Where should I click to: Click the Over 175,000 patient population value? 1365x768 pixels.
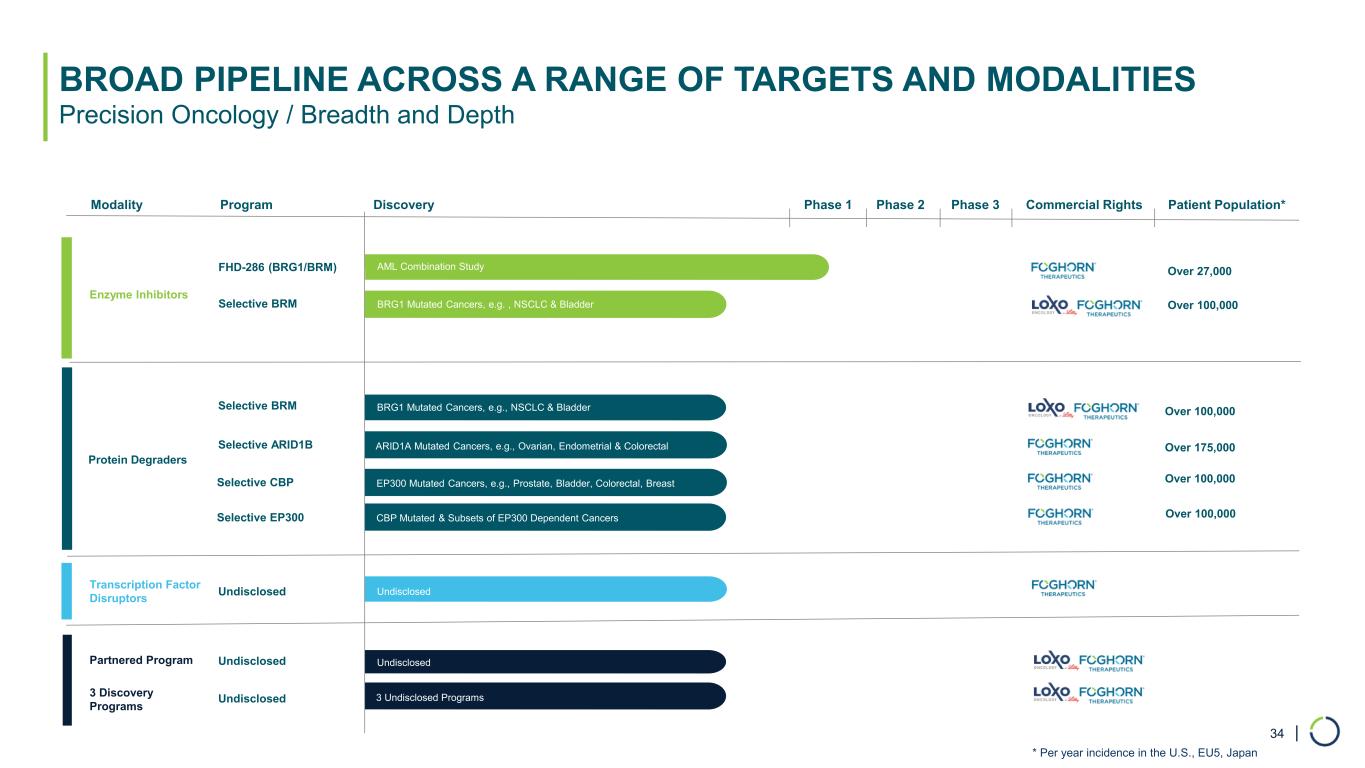(x=1200, y=447)
